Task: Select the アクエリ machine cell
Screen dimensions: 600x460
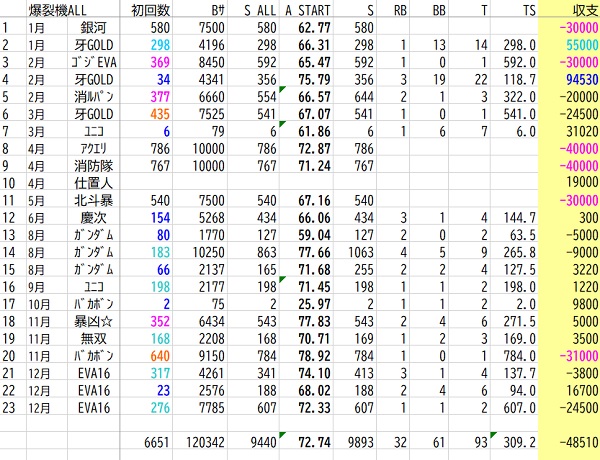Action: coord(93,148)
